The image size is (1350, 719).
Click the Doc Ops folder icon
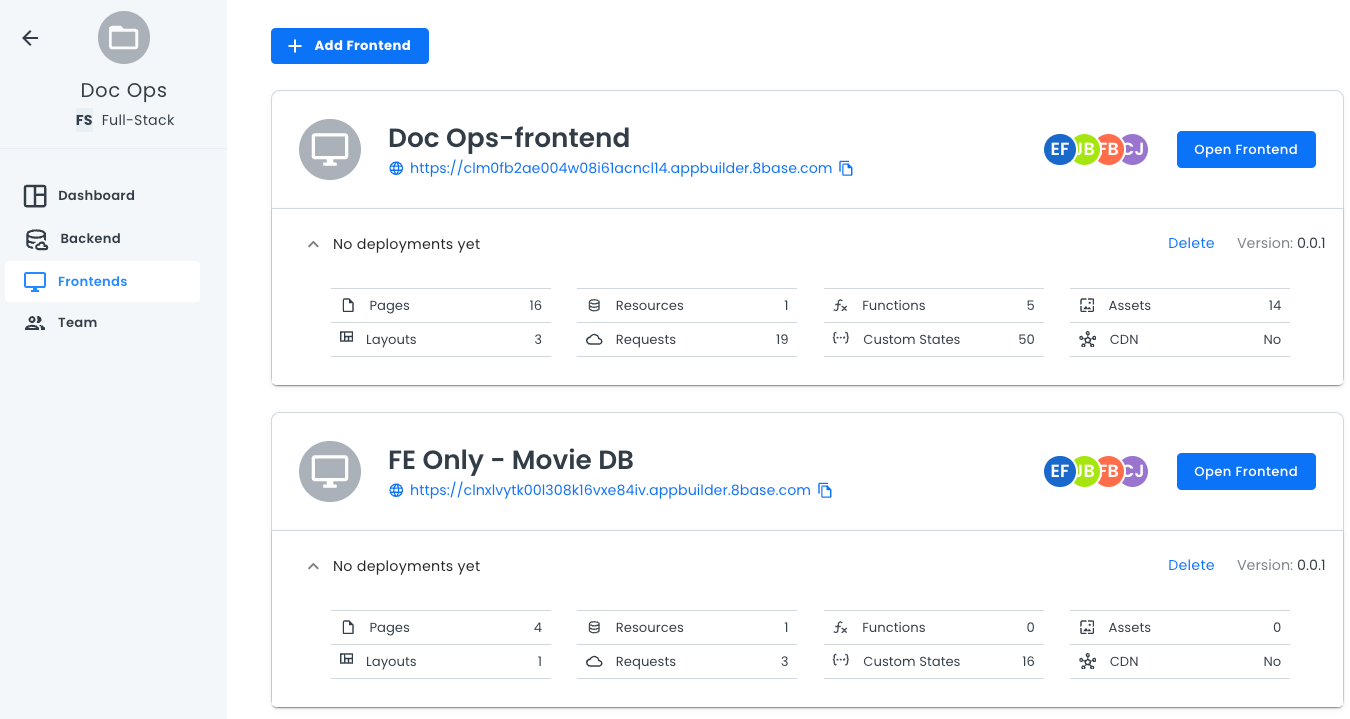coord(124,38)
